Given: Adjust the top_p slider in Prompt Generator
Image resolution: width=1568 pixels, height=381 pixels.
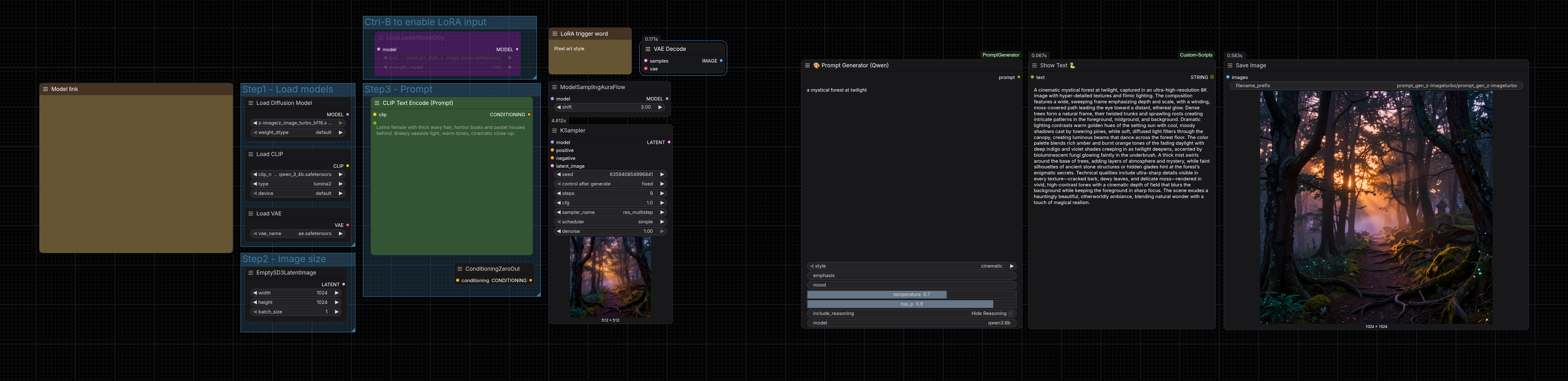Looking at the screenshot, I should point(911,304).
